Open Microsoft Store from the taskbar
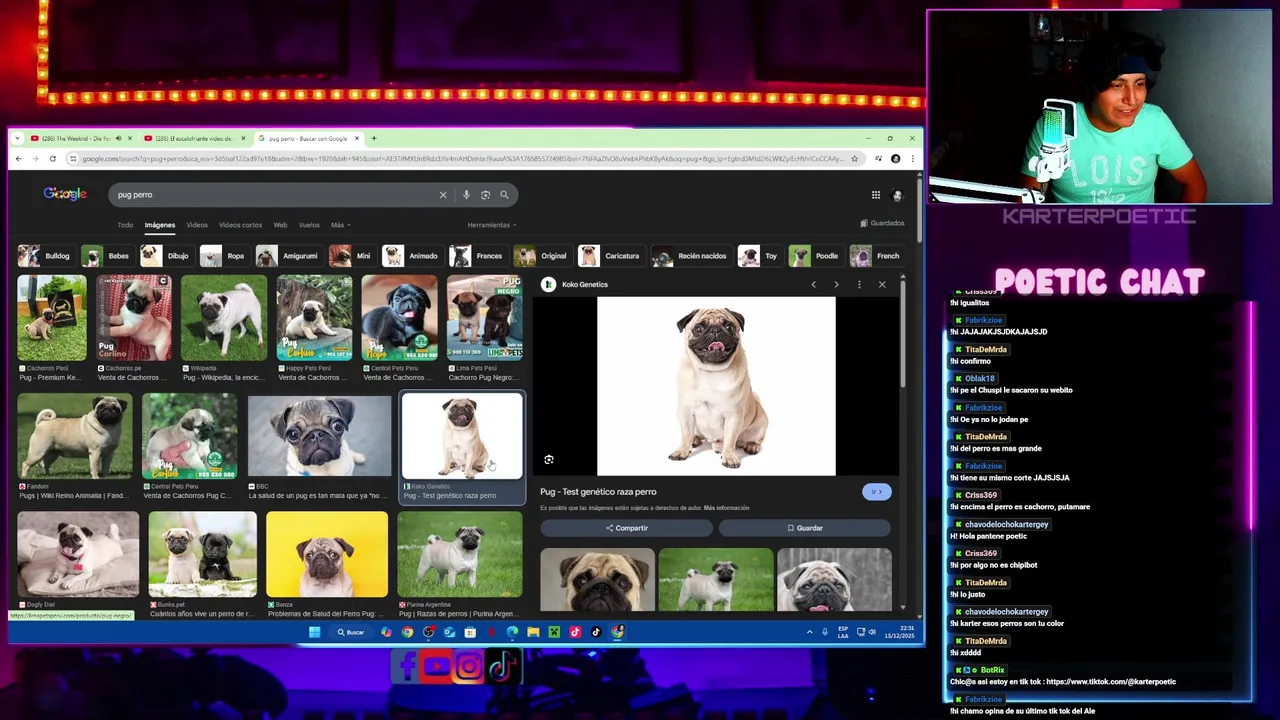Viewport: 1280px width, 720px height. click(x=470, y=632)
